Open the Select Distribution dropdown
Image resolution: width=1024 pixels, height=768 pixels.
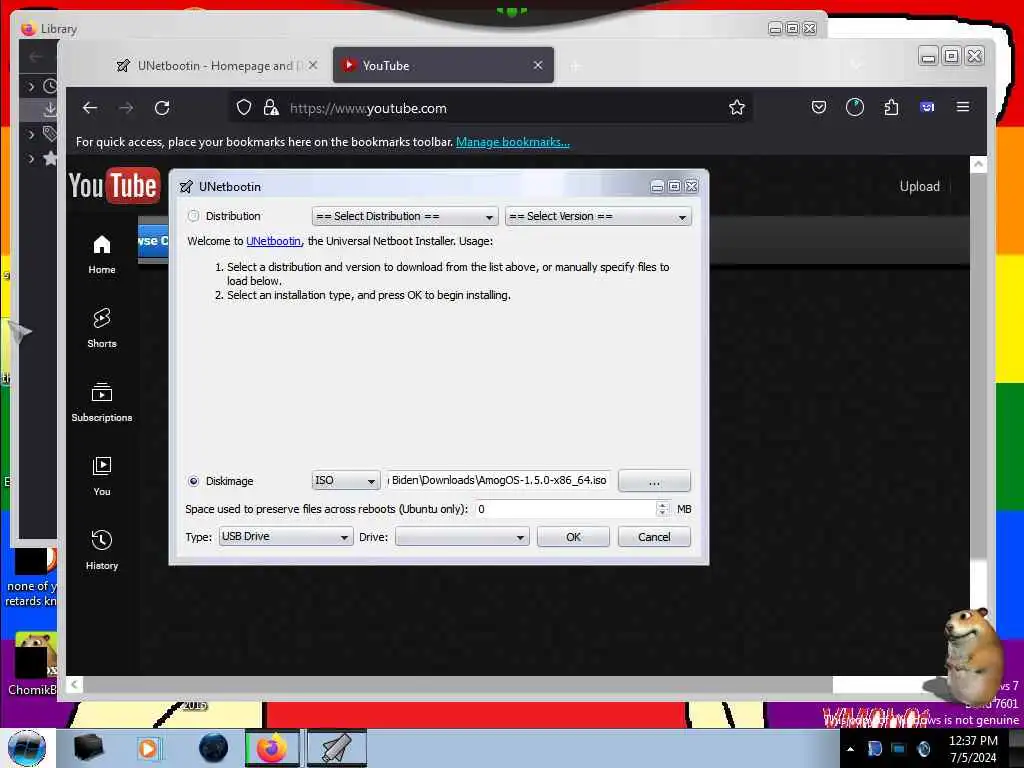click(405, 216)
